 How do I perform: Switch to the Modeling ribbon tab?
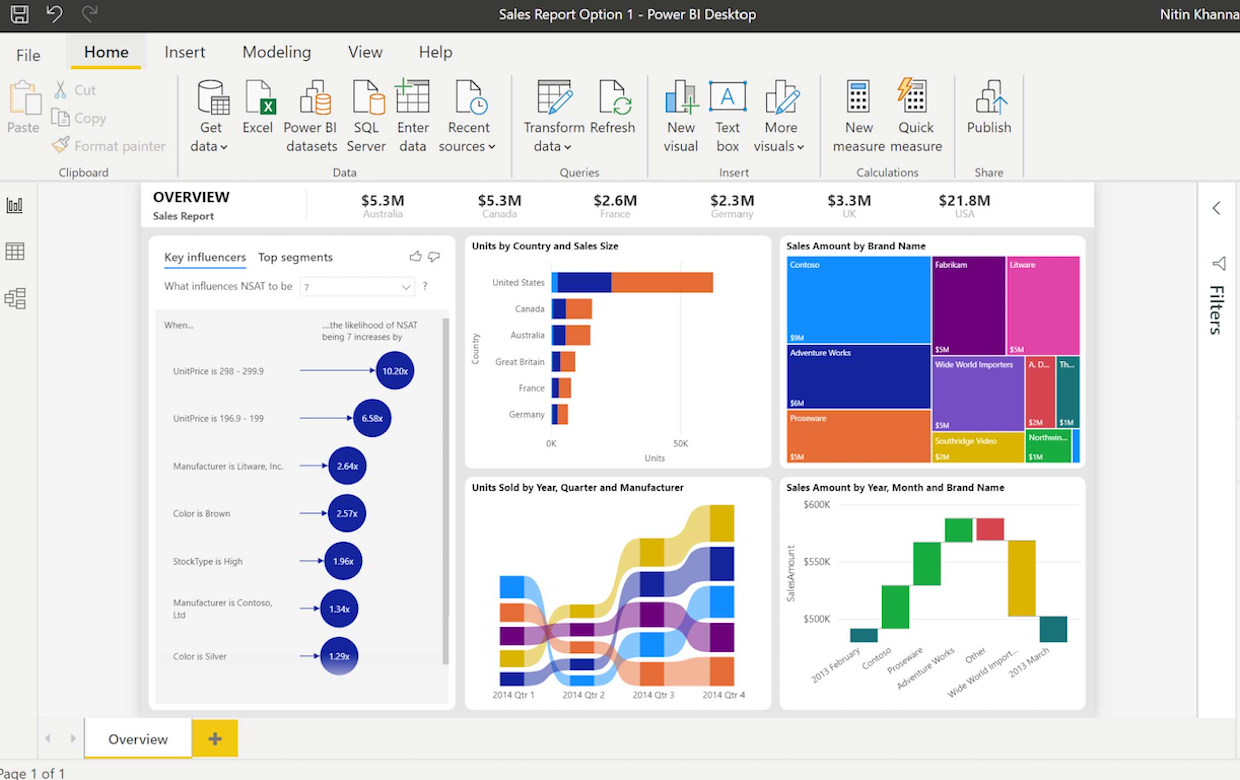277,52
